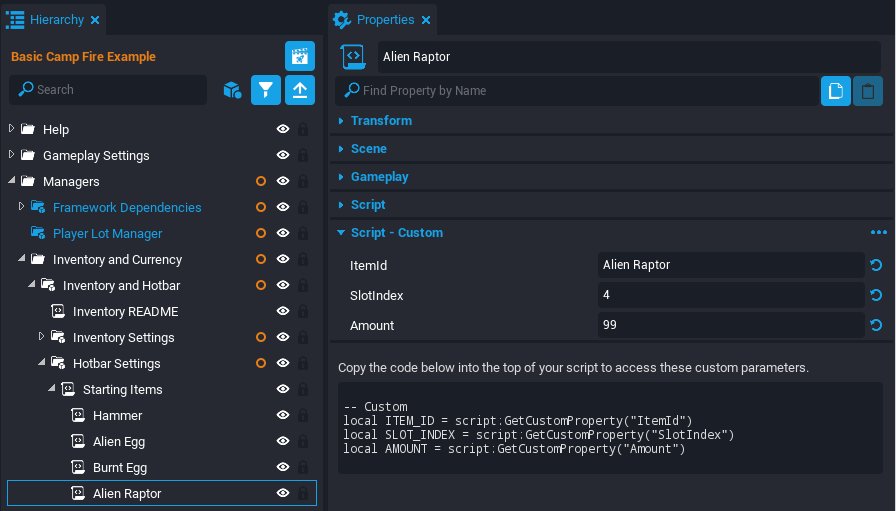Hide the Hammer item with eye icon

click(x=283, y=416)
